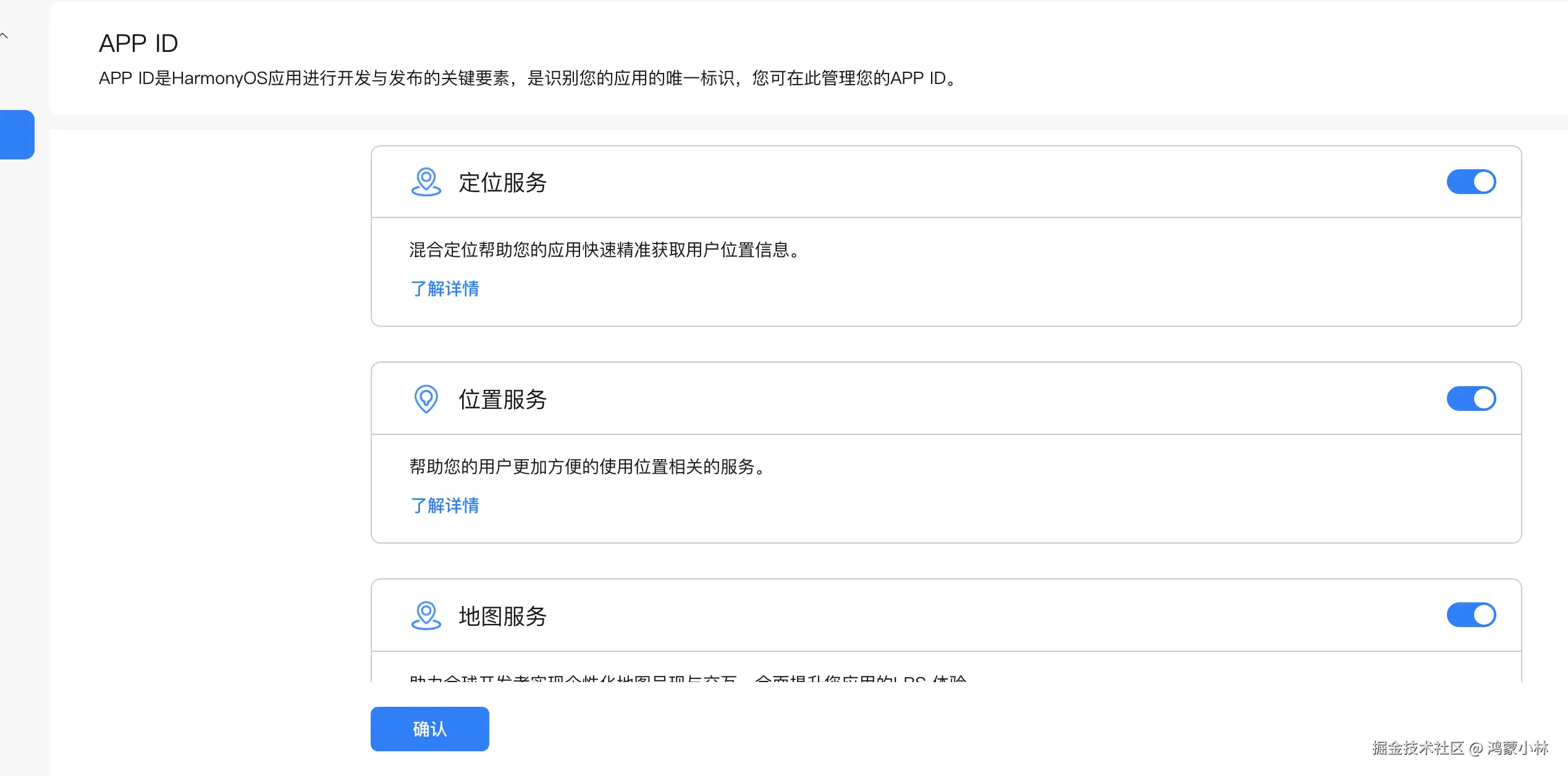This screenshot has width=1568, height=776.
Task: Toggle the 地图服务 service switch
Action: (x=1472, y=615)
